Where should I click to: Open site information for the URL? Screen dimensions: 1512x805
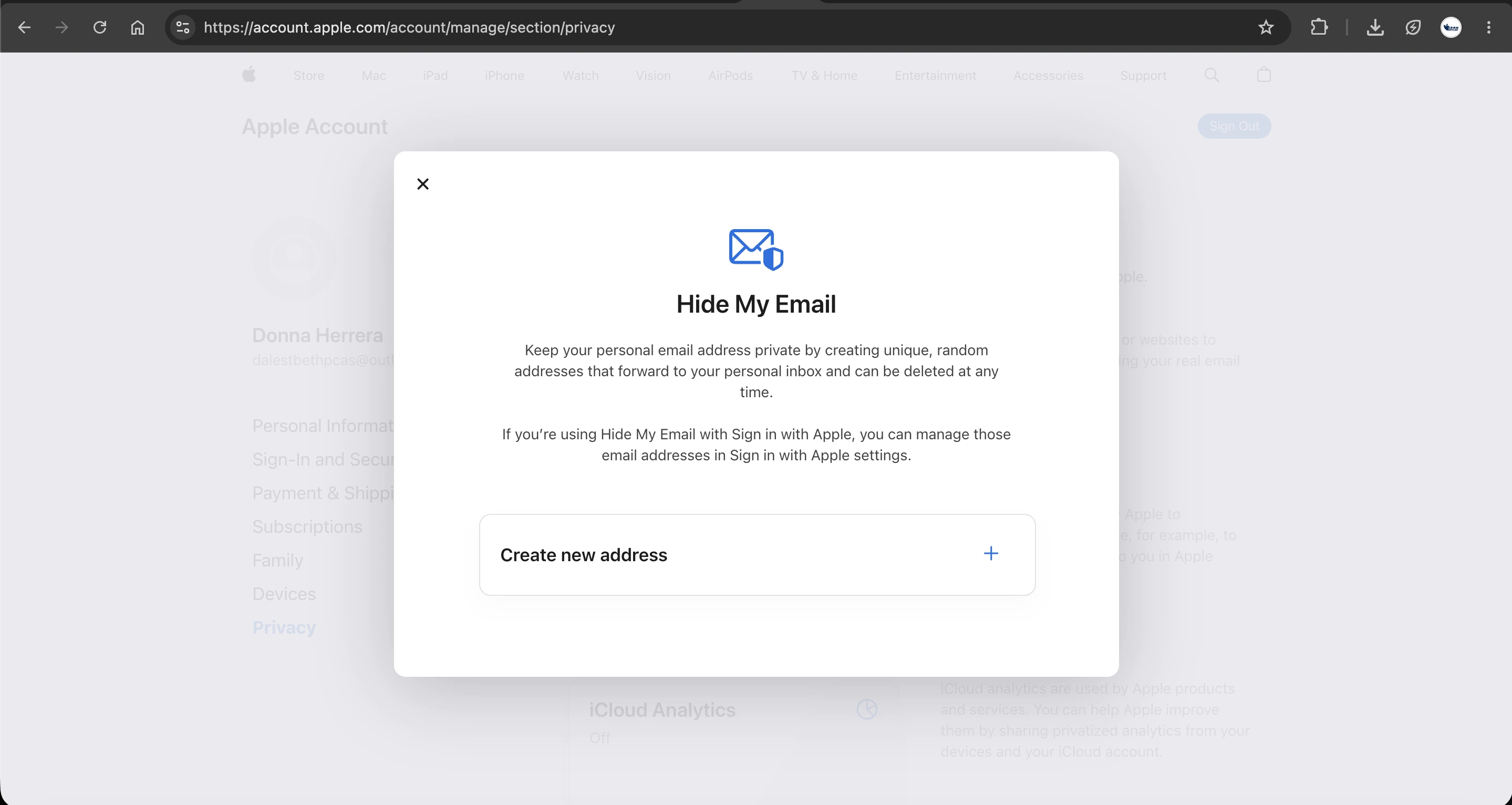[x=183, y=27]
